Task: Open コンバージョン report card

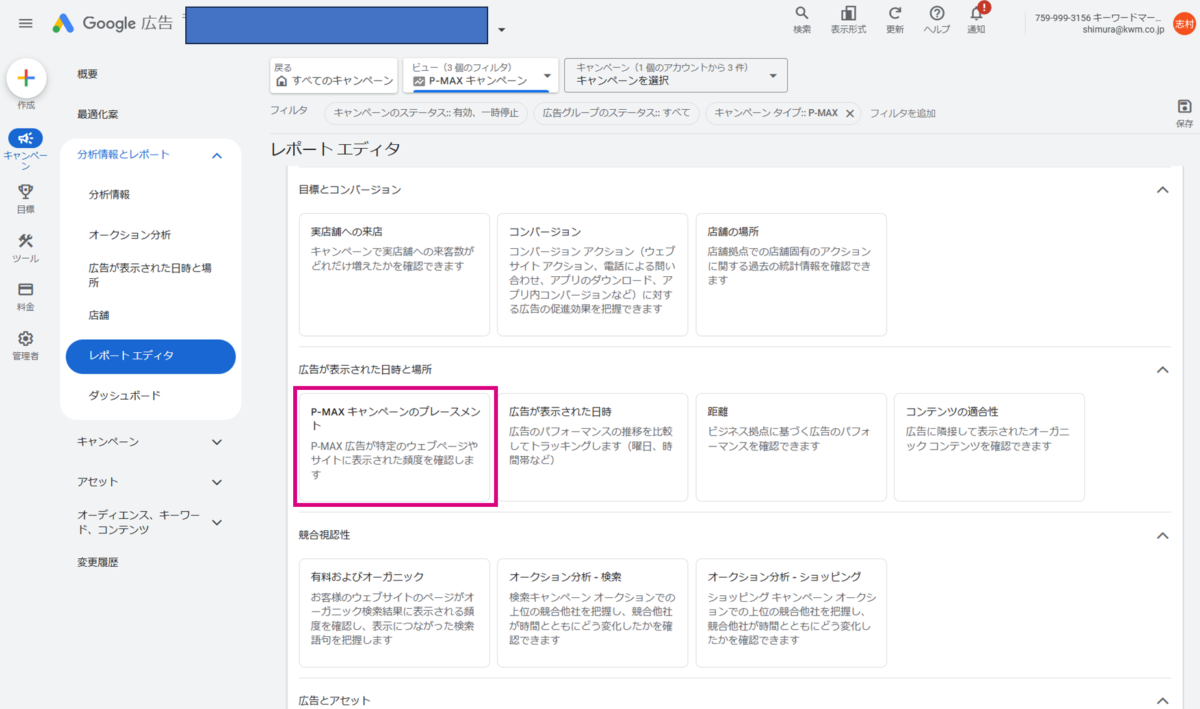Action: click(592, 275)
